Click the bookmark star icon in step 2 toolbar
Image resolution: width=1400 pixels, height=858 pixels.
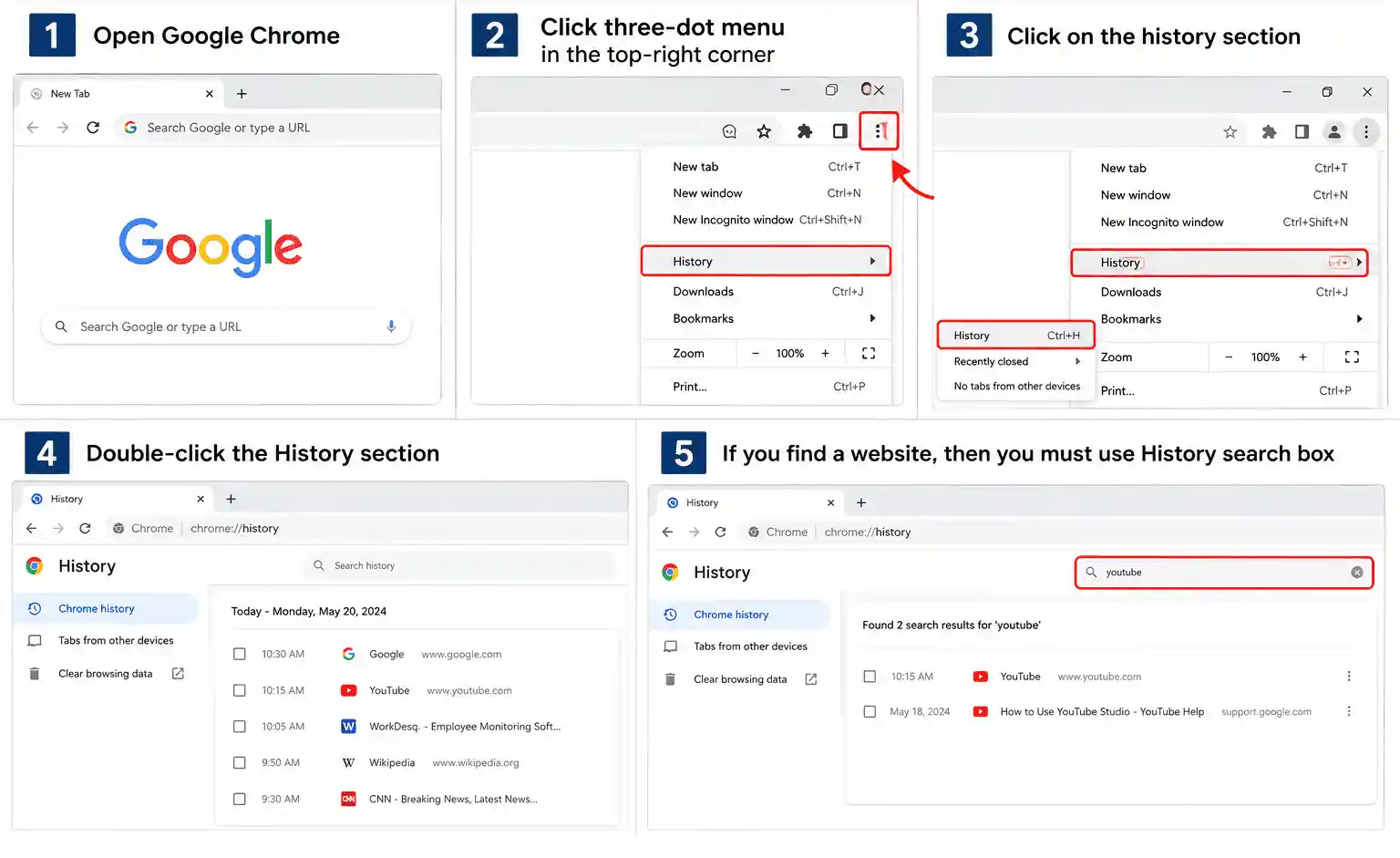pos(764,131)
